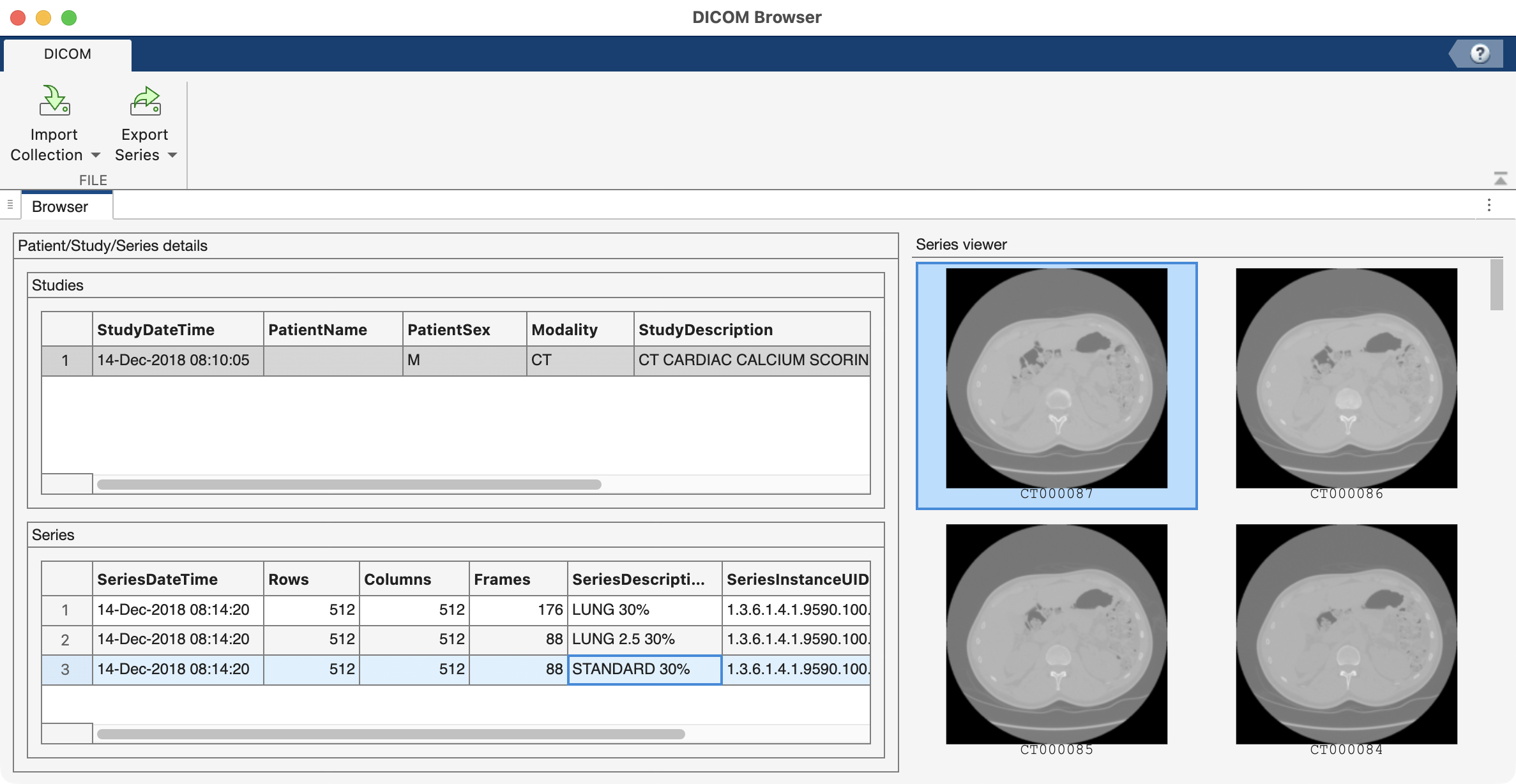Click the Import Collection icon
Viewport: 1516px width, 784px height.
tap(54, 100)
